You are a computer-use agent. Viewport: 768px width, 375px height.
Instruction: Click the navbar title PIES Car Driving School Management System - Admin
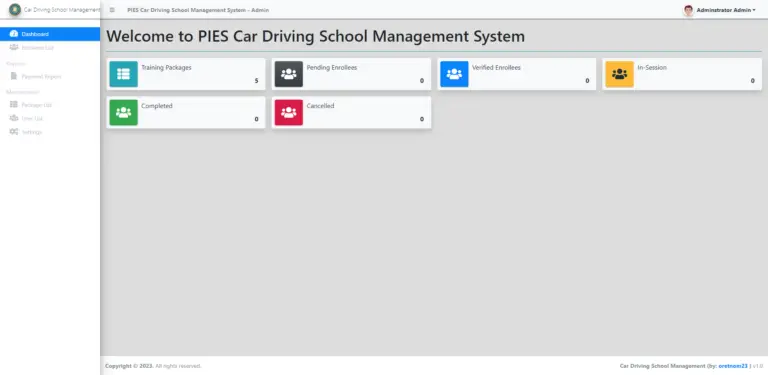click(198, 10)
